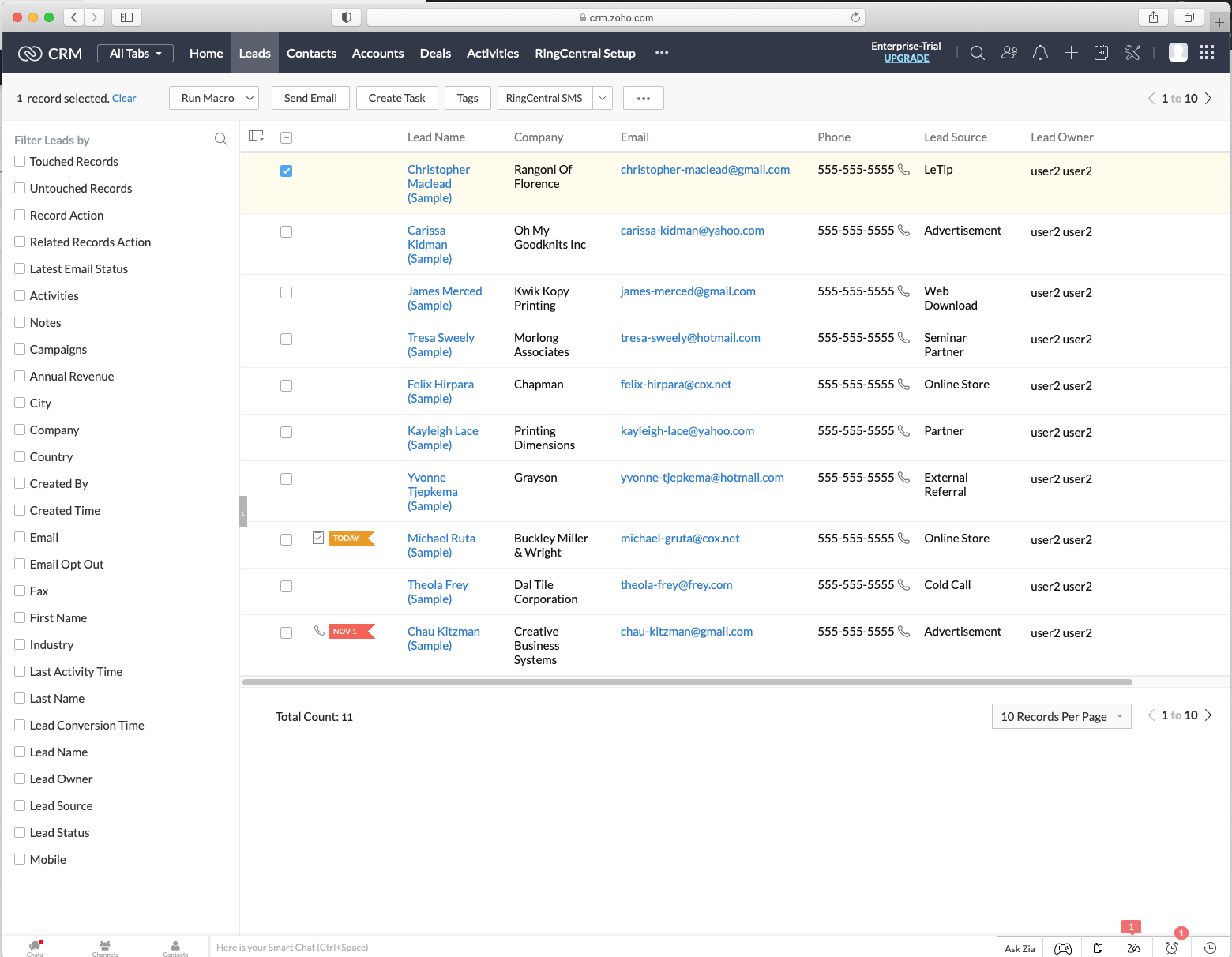
Task: Open the gamification gamepad icon
Action: [x=1062, y=947]
